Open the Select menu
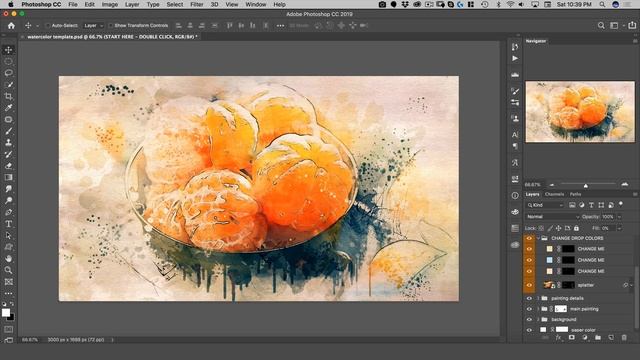The height and width of the screenshot is (360, 640). 175,4
